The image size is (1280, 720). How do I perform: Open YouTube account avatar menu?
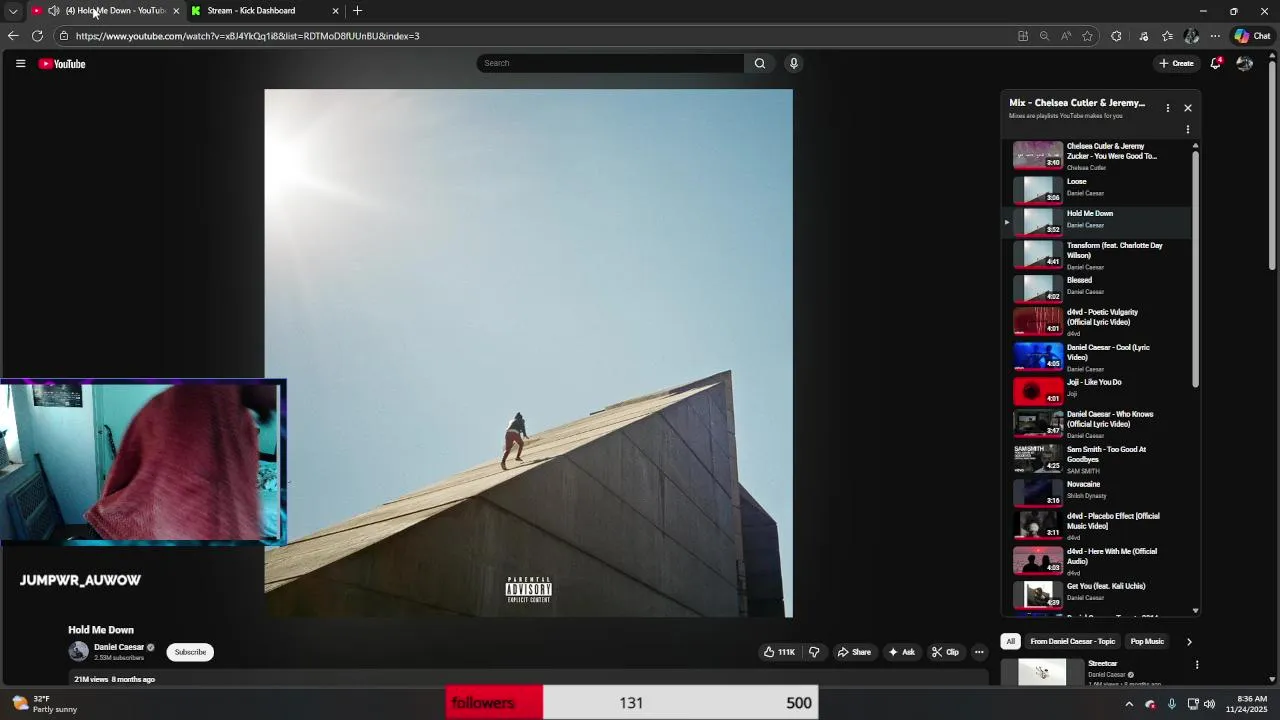pyautogui.click(x=1244, y=63)
